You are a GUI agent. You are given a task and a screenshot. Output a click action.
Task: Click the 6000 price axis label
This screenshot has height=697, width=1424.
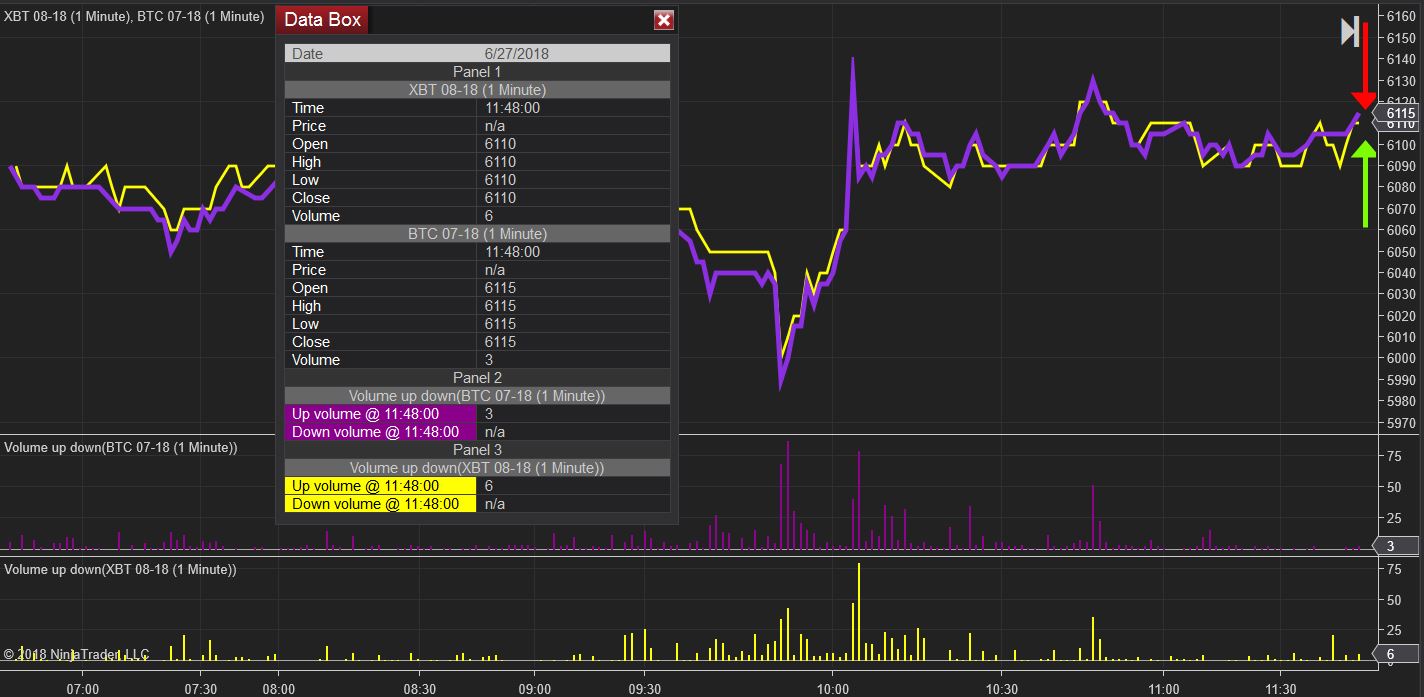1399,359
